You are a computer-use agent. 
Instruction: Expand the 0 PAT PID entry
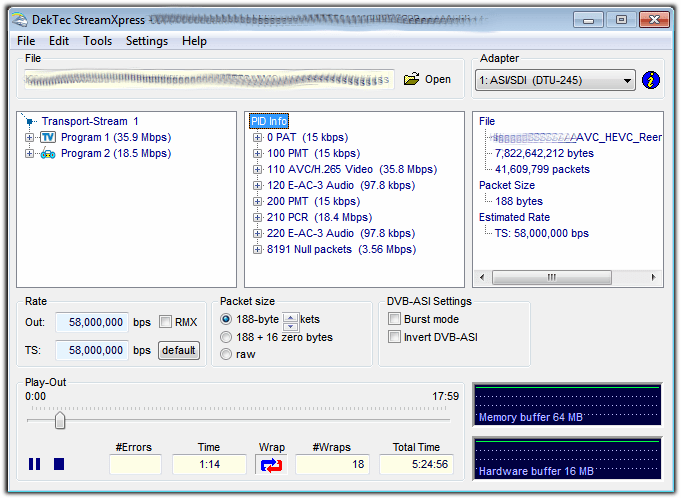(258, 138)
